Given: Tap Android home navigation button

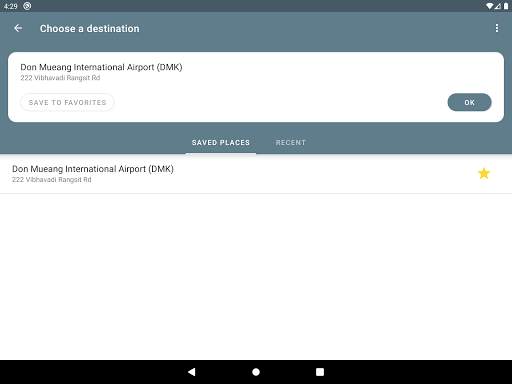Looking at the screenshot, I should pyautogui.click(x=256, y=372).
